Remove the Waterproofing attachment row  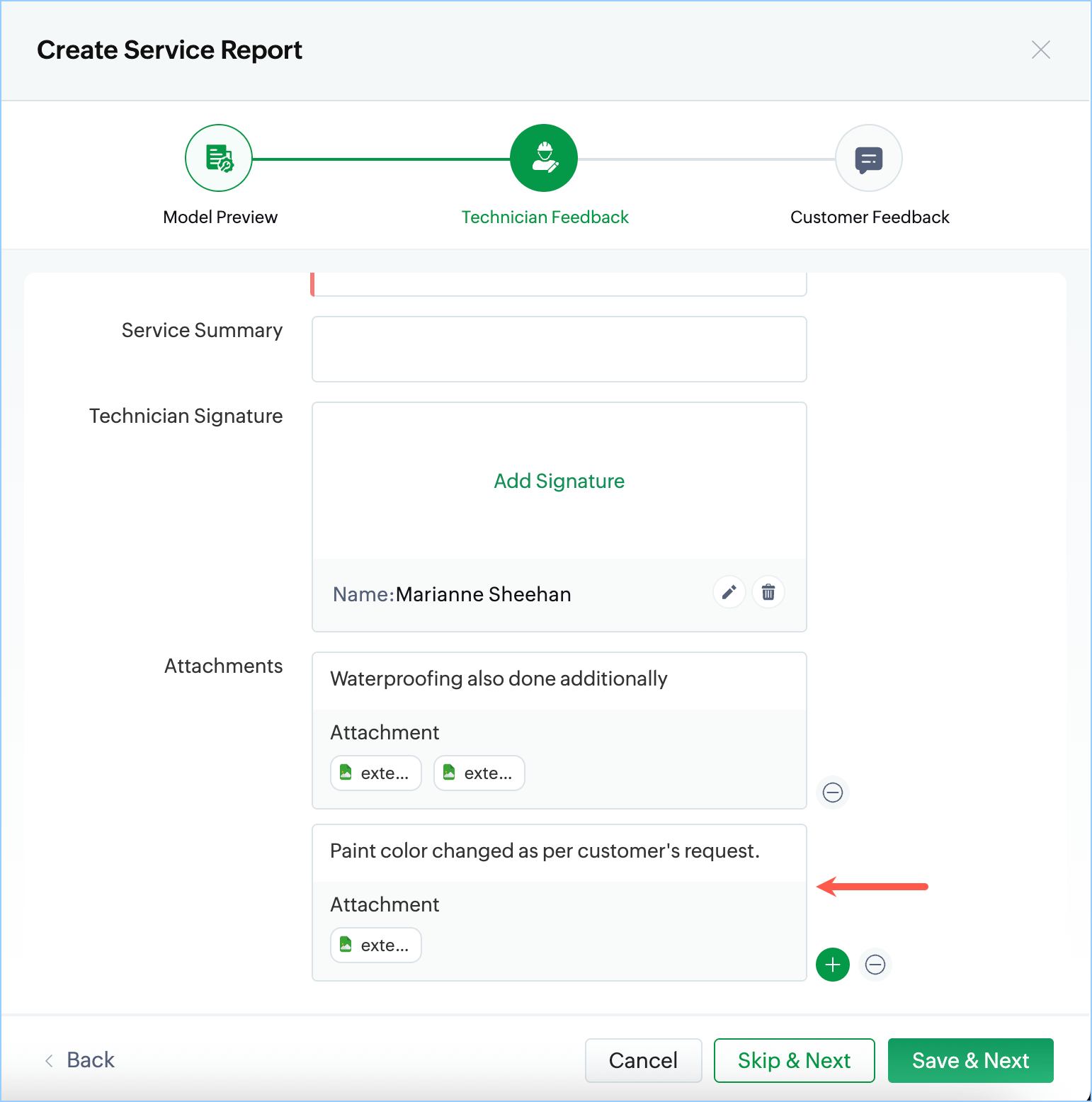tap(833, 792)
